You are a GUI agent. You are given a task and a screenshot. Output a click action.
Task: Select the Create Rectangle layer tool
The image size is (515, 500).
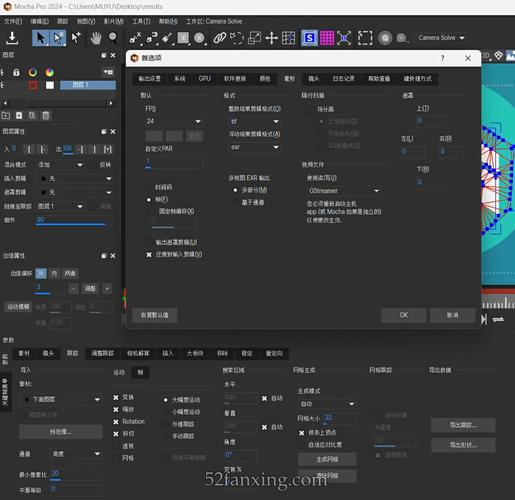click(183, 38)
